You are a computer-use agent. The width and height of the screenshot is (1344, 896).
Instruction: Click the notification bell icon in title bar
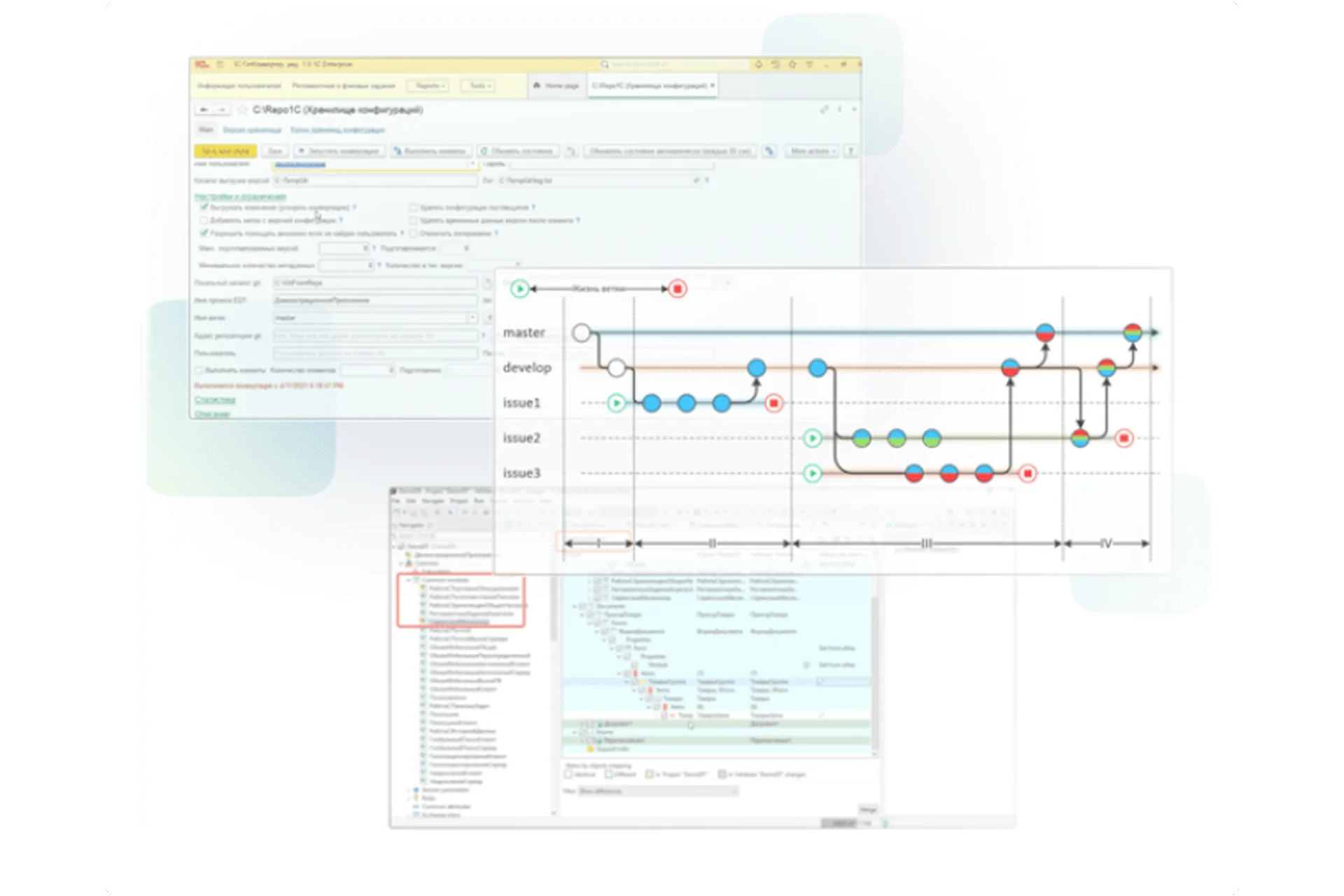[758, 64]
